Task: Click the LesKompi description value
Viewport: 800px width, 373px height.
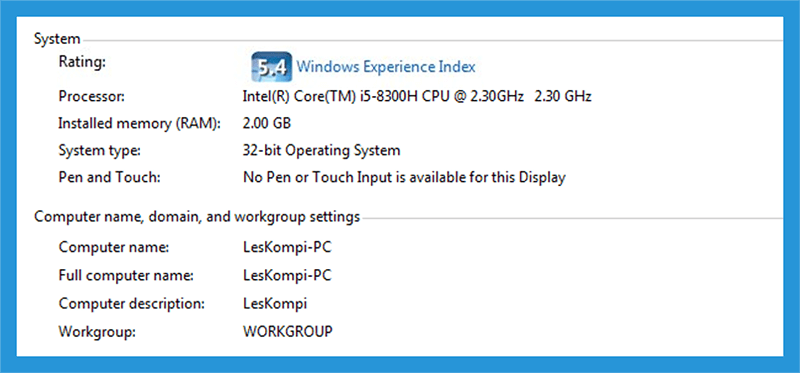Action: click(x=275, y=304)
